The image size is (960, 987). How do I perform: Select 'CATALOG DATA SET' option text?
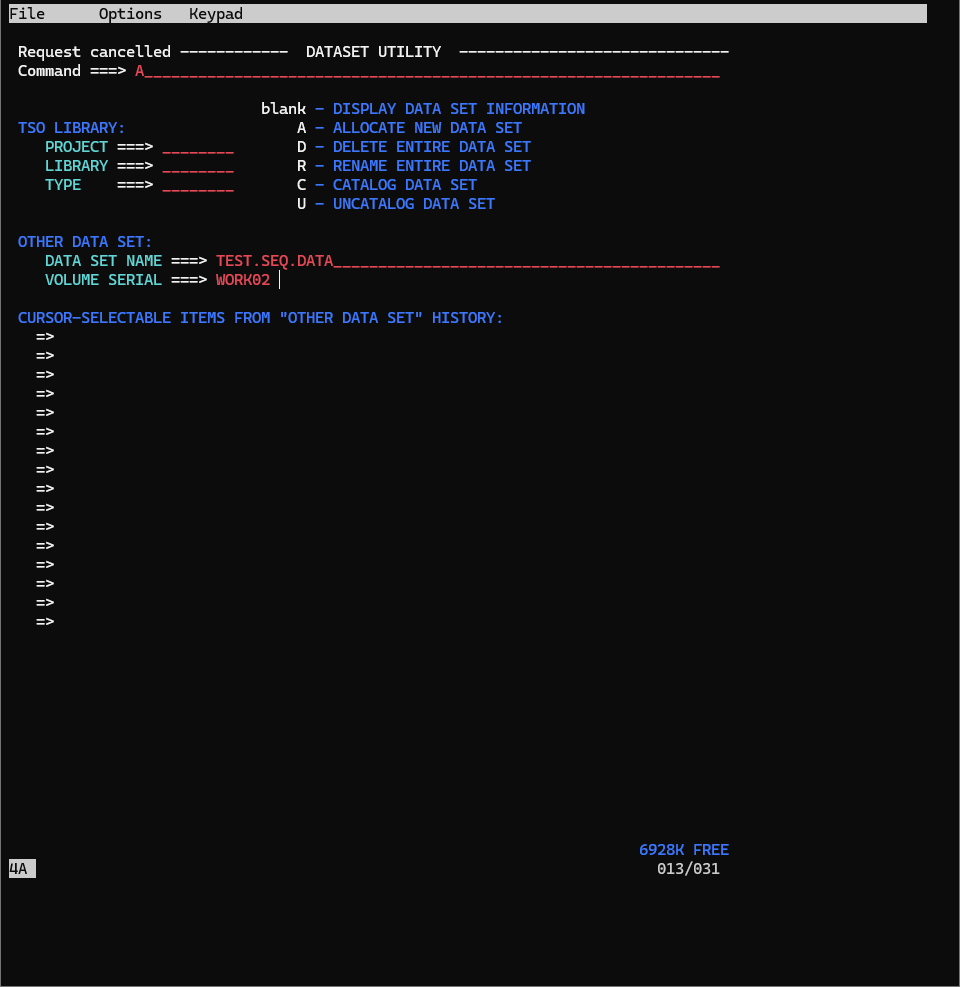coord(405,185)
